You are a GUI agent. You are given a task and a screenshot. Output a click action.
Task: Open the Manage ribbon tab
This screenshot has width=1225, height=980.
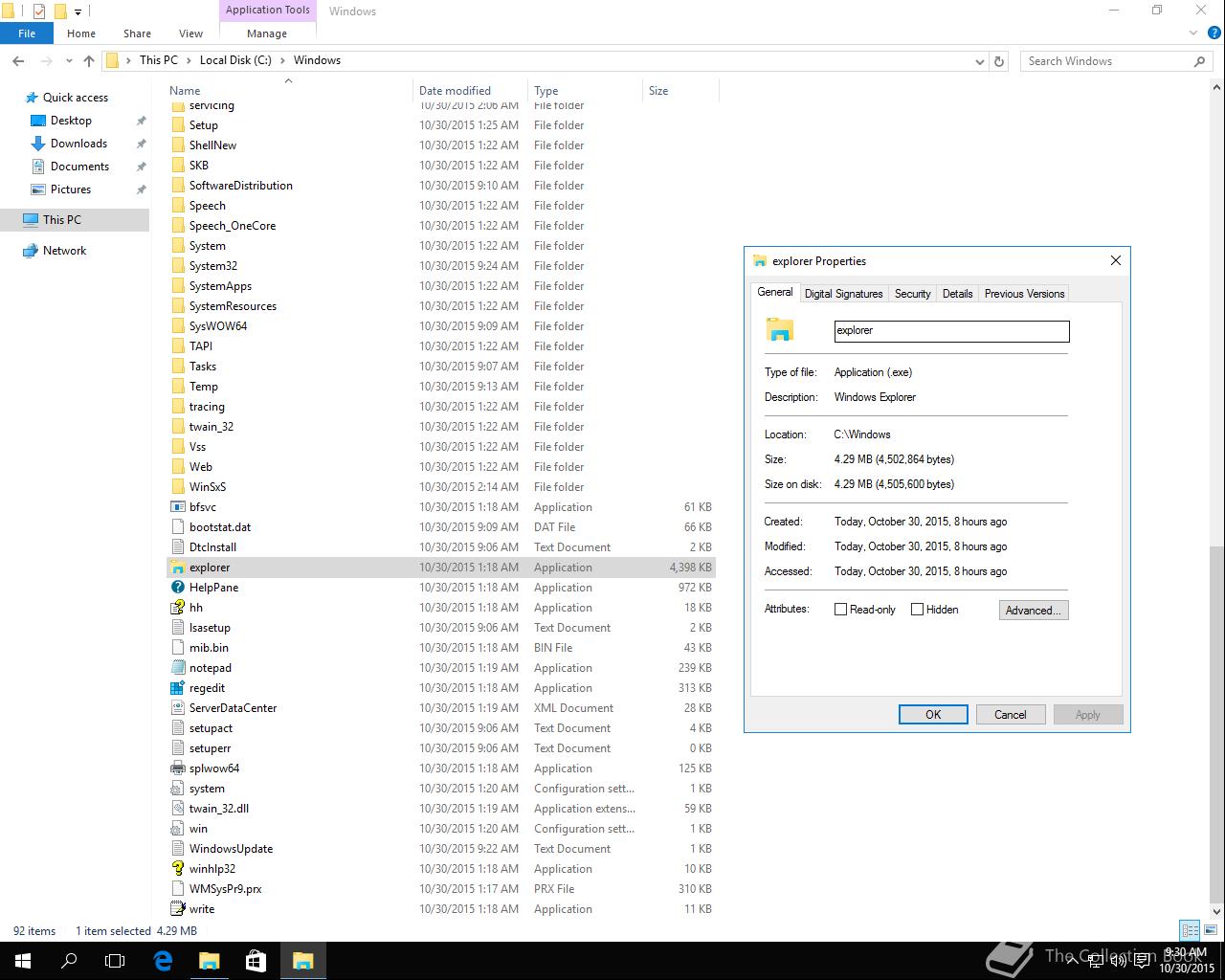coord(267,33)
